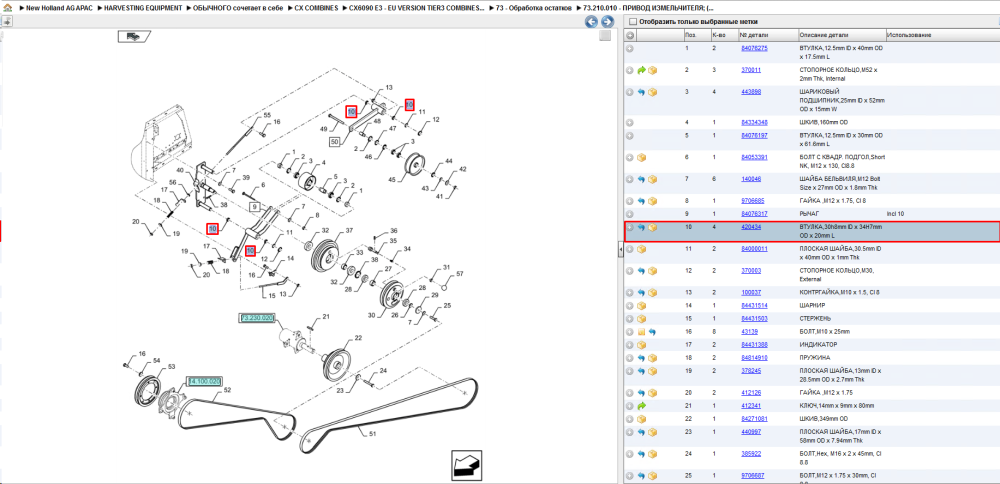Click callout 9 box in diagram
The width and height of the screenshot is (1000, 484).
(x=254, y=207)
